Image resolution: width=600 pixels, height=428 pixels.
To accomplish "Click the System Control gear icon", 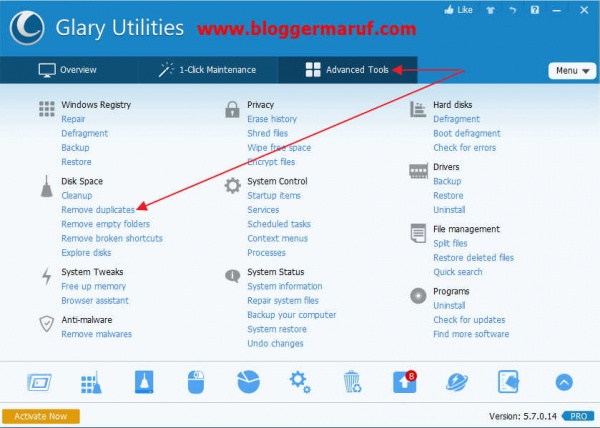I will [x=232, y=186].
